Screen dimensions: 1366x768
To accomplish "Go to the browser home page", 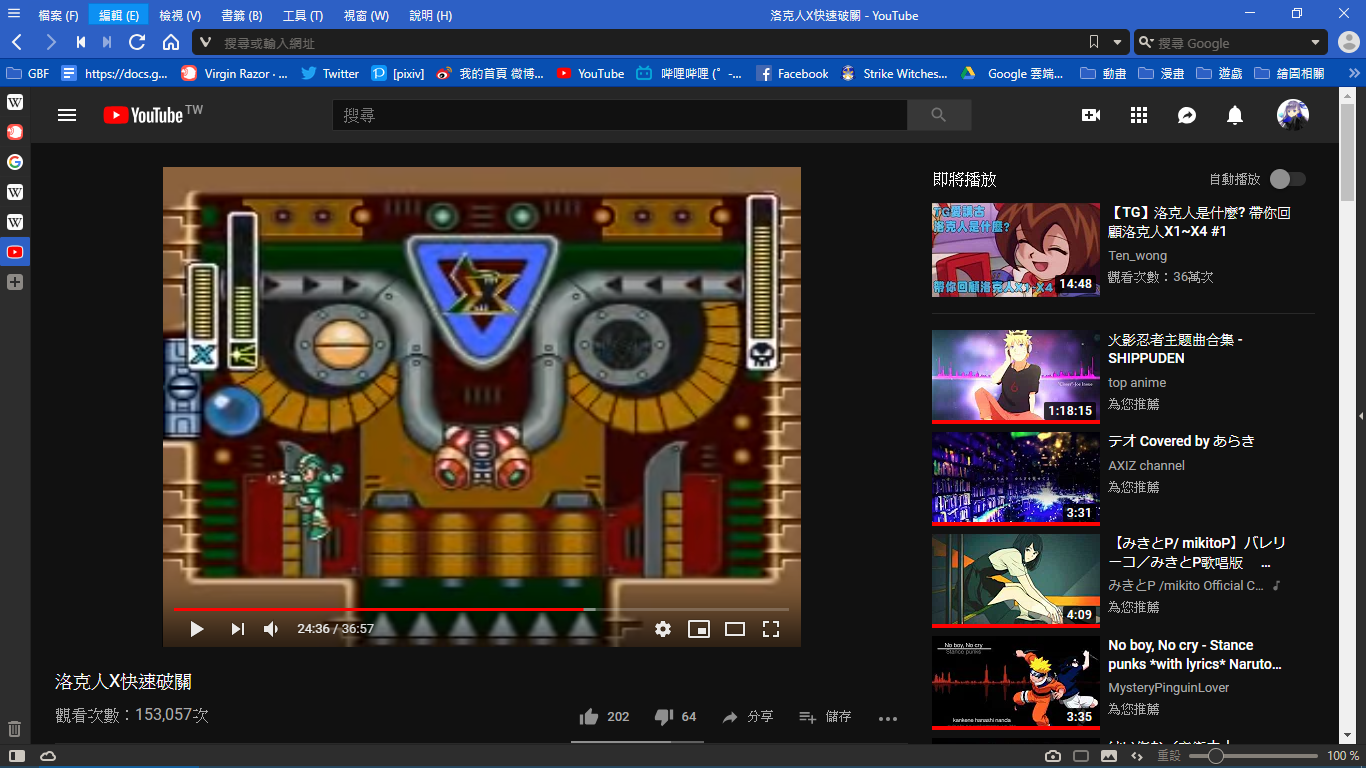I will tap(171, 42).
